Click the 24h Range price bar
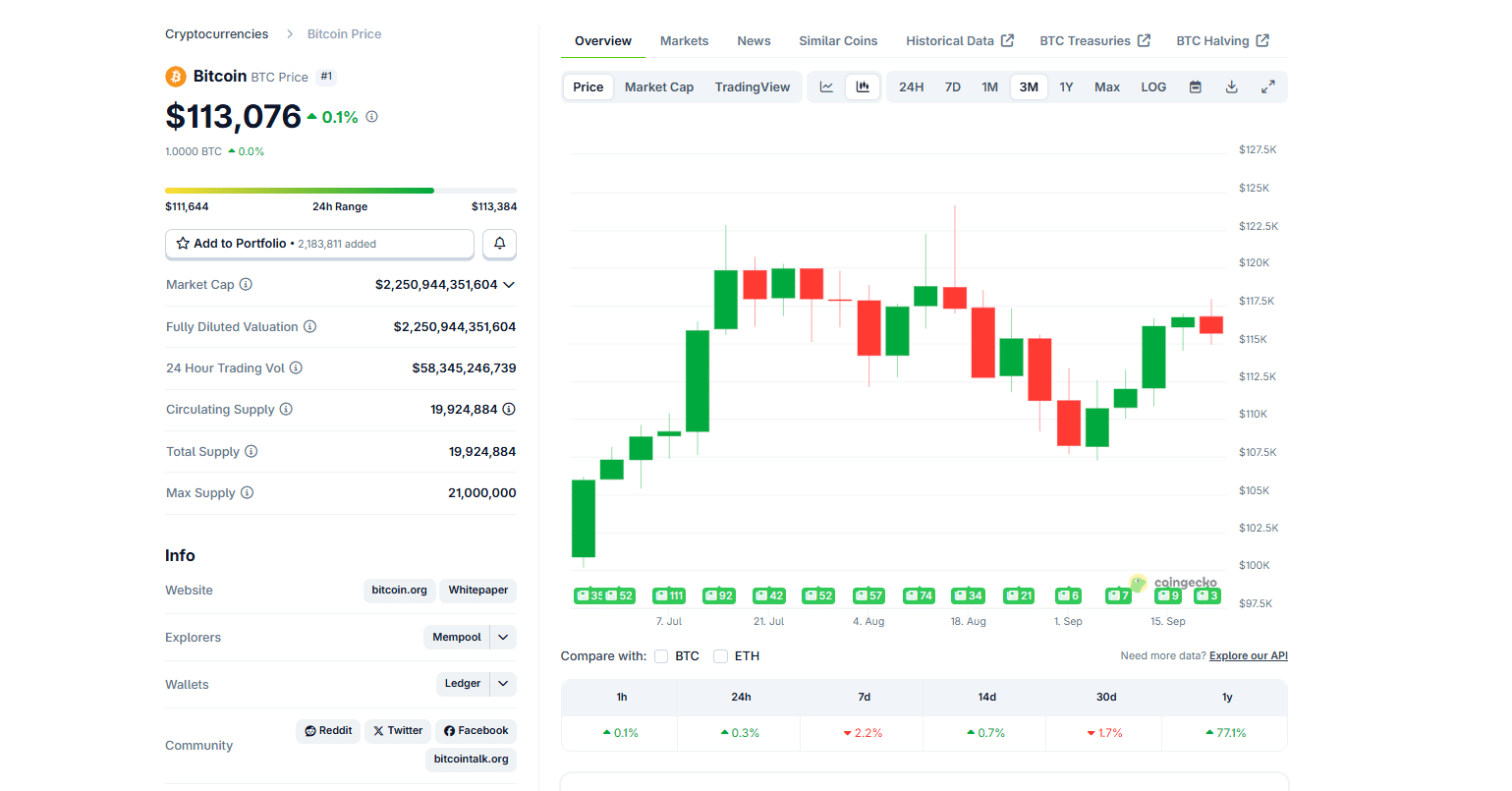The width and height of the screenshot is (1512, 791). (x=341, y=191)
